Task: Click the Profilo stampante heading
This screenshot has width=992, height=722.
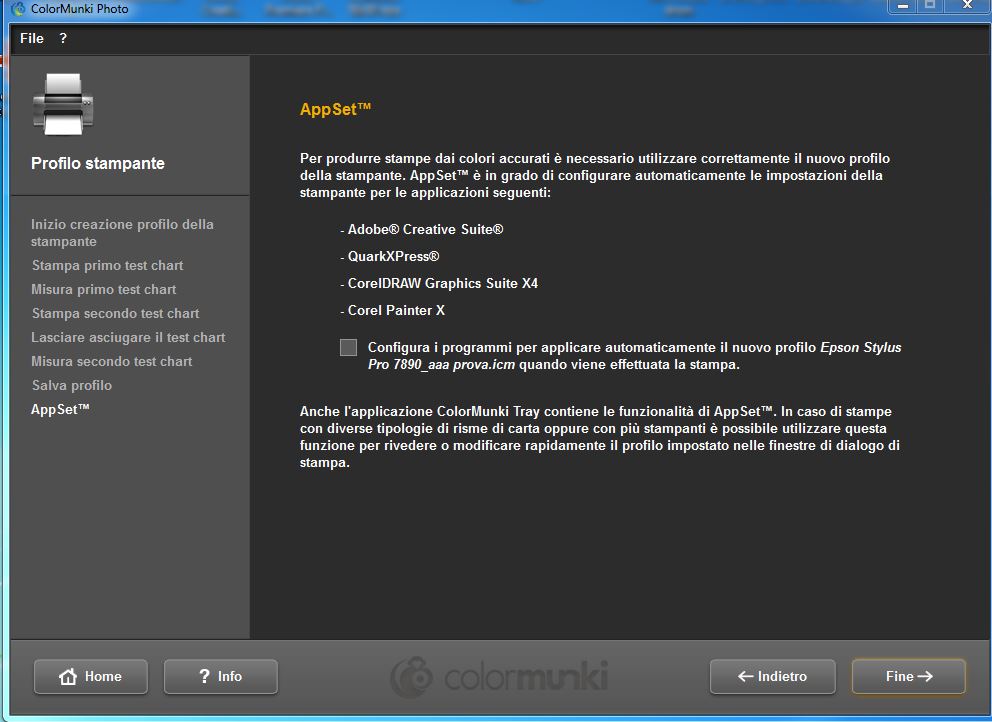Action: (x=98, y=163)
